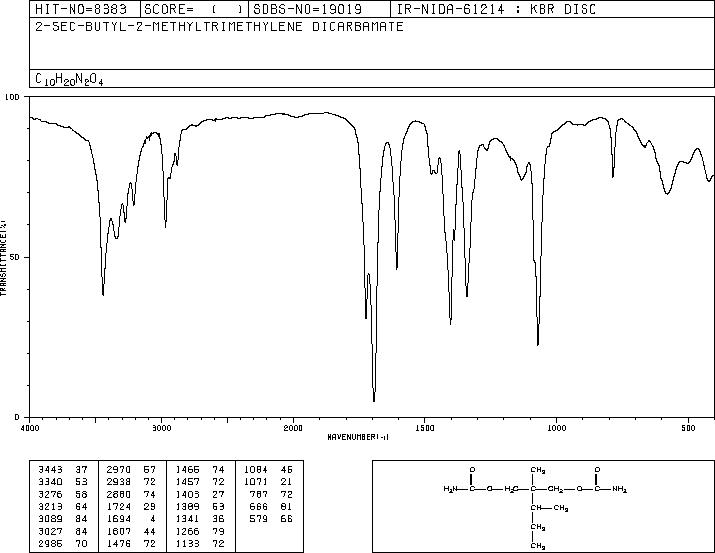Select the IR-NIDA-61214 : KBR DISC label
This screenshot has height=553, width=715.
(x=496, y=9)
